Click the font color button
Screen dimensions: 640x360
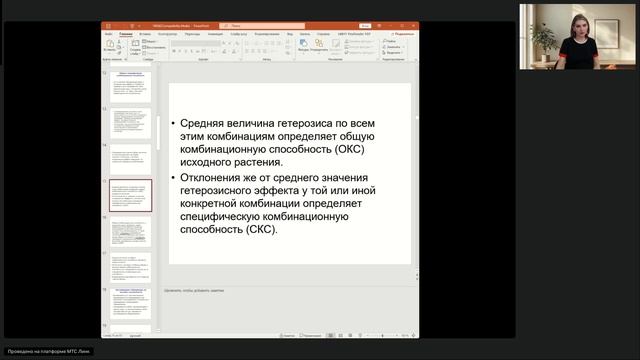pos(234,51)
